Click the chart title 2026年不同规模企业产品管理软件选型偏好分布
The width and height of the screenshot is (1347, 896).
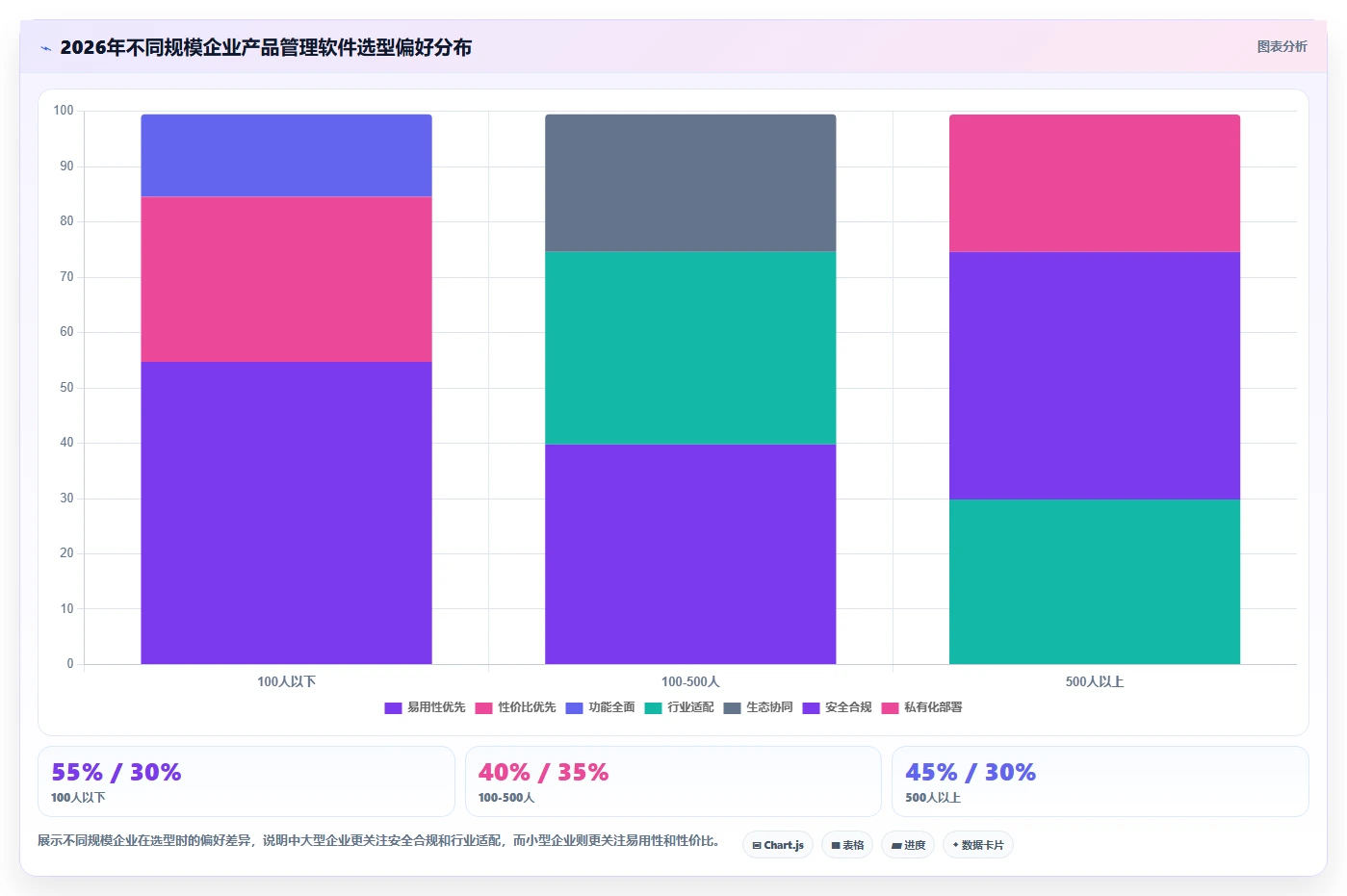(x=266, y=47)
